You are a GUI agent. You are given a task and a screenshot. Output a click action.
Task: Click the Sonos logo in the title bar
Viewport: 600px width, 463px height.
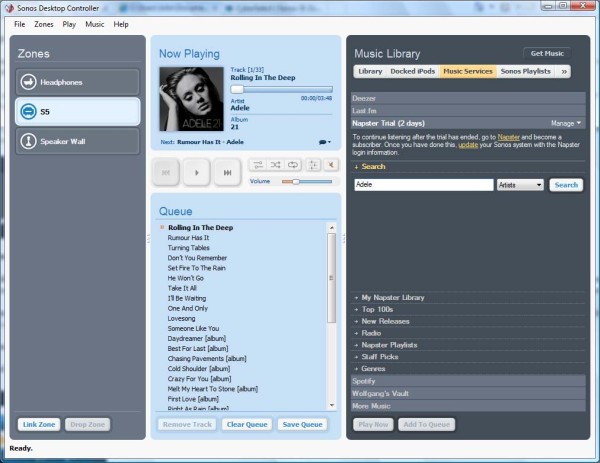coord(9,8)
